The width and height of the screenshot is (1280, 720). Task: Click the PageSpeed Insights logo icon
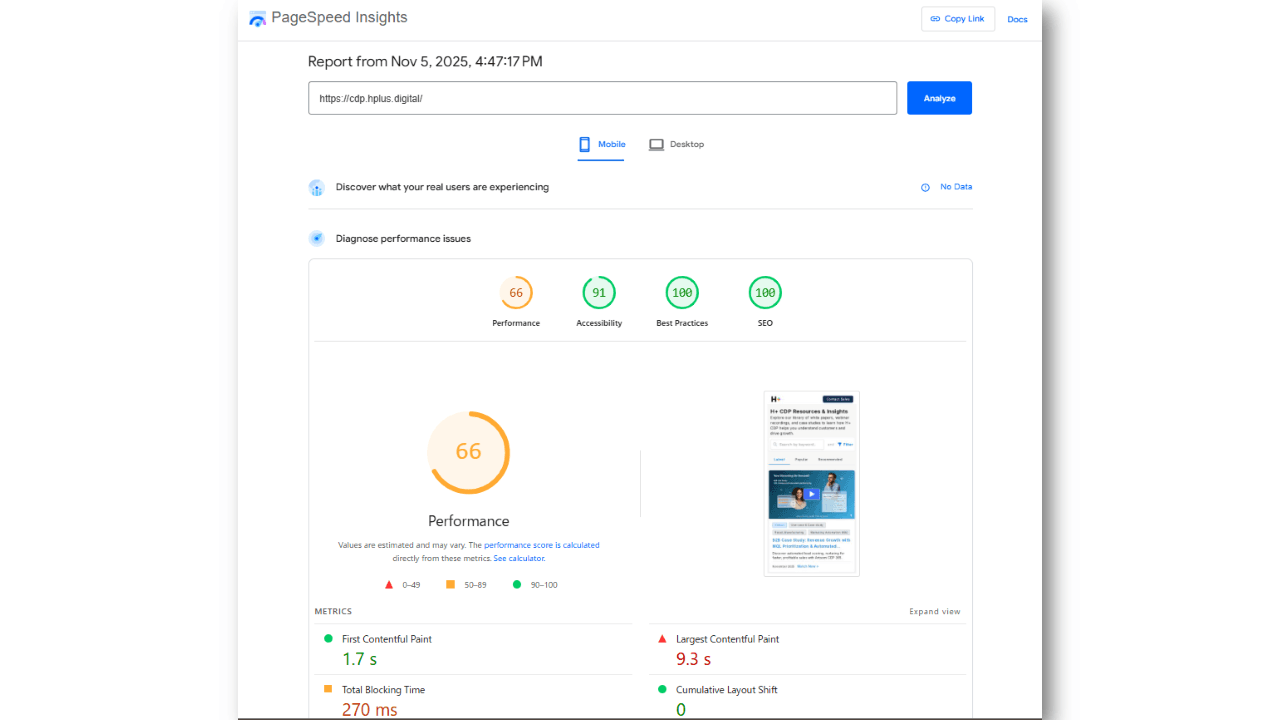click(258, 18)
